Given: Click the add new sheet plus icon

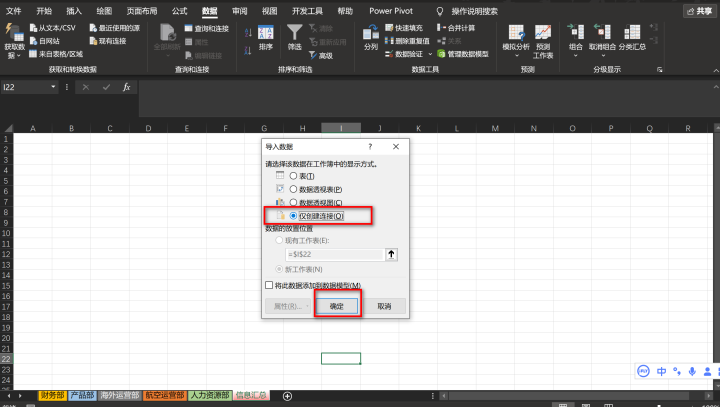Looking at the screenshot, I should pyautogui.click(x=287, y=396).
